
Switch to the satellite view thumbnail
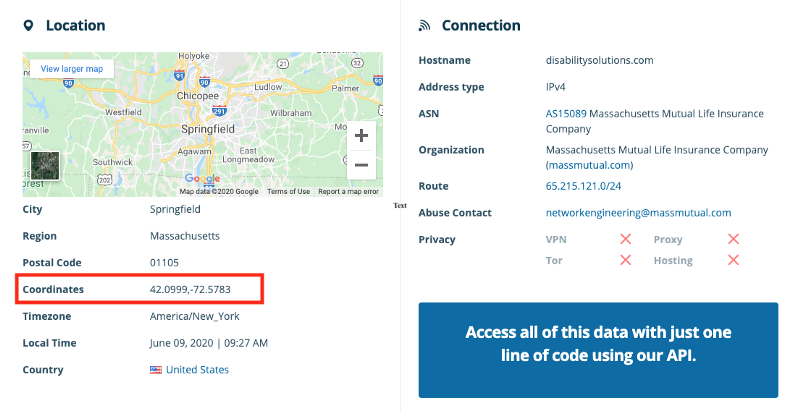tap(45, 165)
